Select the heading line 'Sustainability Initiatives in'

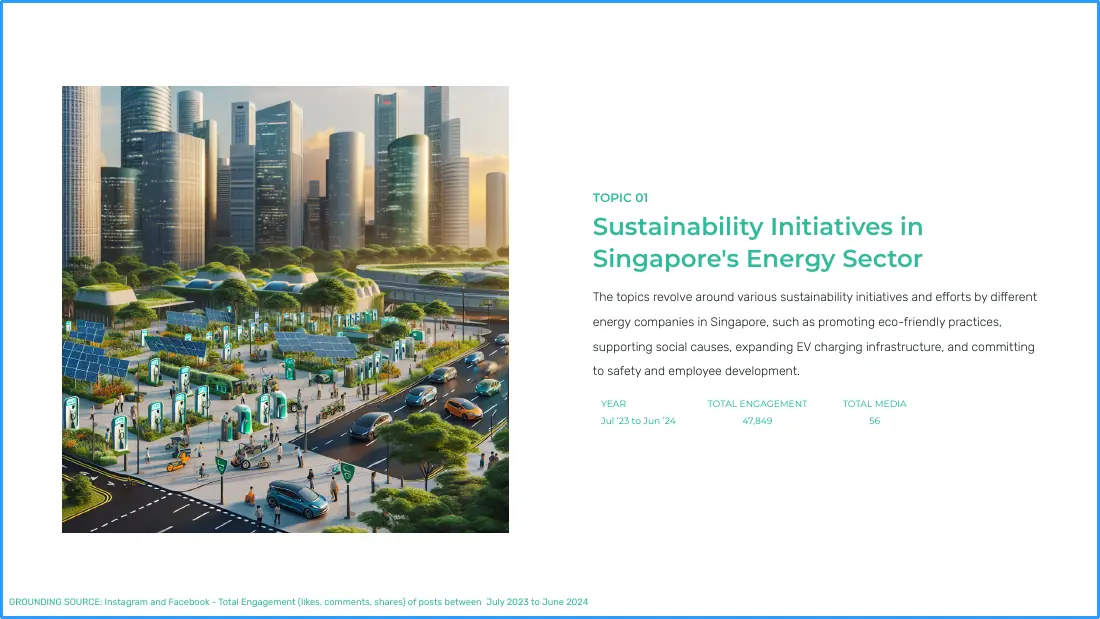758,227
